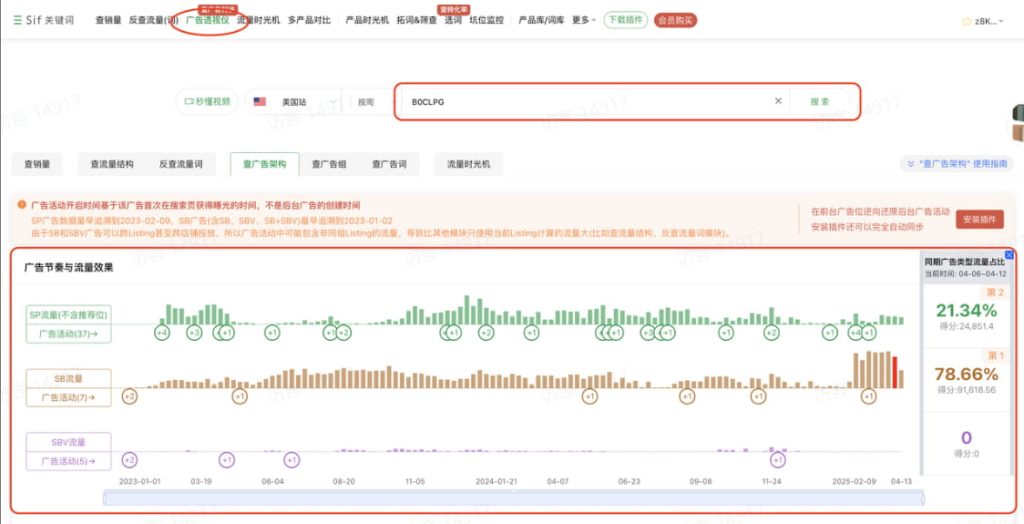Toggle the SBV流量 series legend
Viewport: 1024px width, 524px height.
click(67, 443)
